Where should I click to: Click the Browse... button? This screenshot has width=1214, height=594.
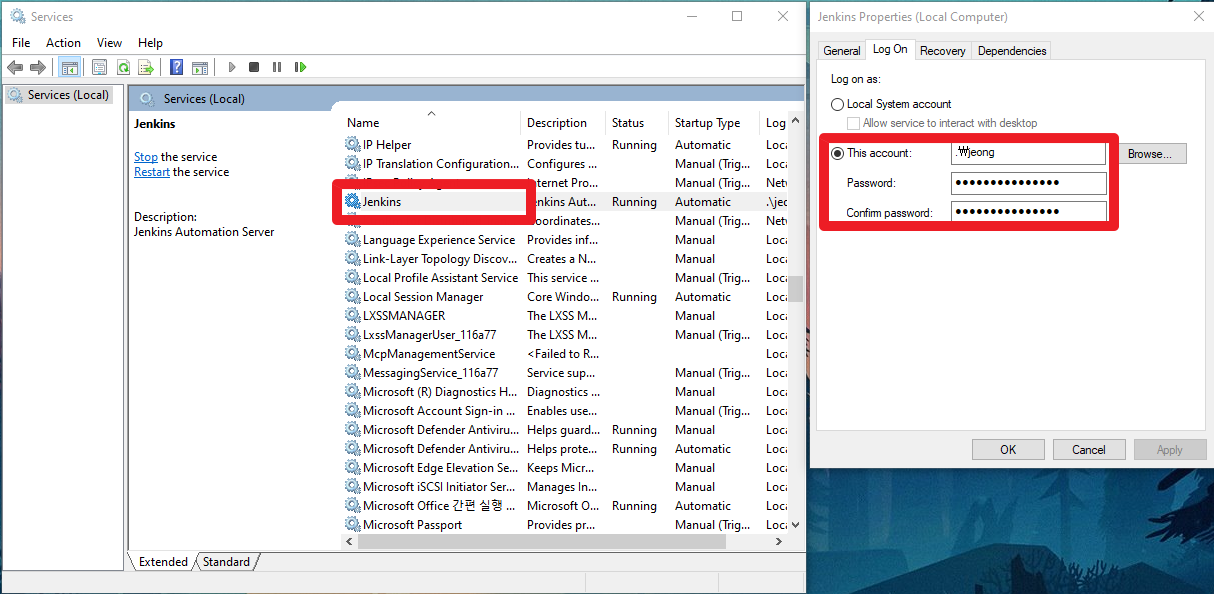pos(1152,154)
